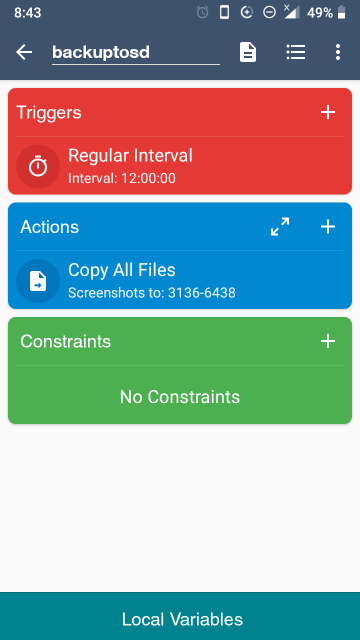Viewport: 360px width, 640px height.
Task: Open the list view icon in header
Action: [296, 52]
